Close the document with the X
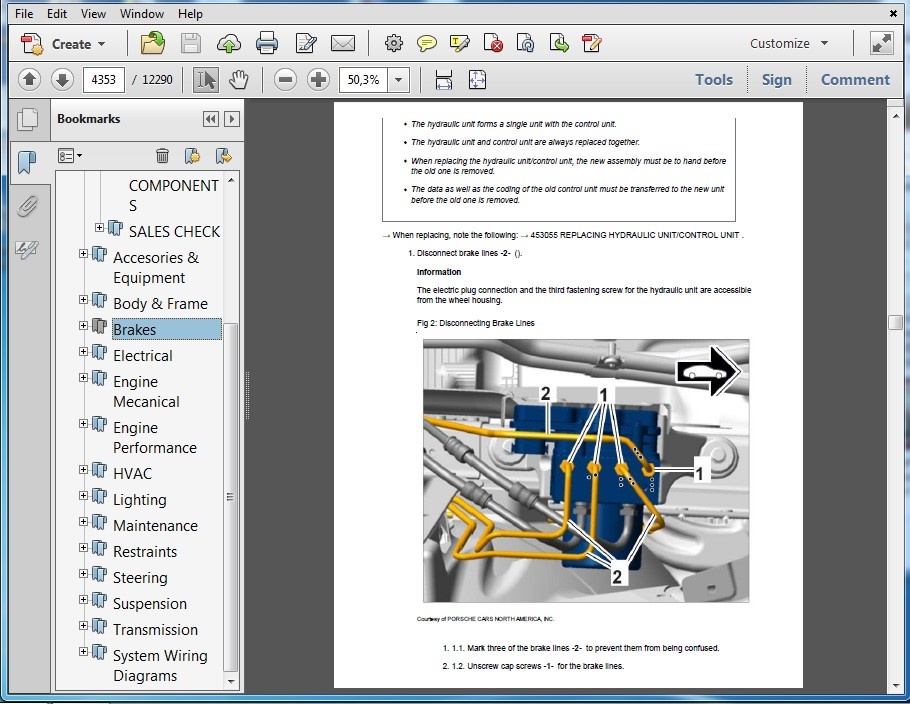The height and width of the screenshot is (704, 910). (x=893, y=13)
